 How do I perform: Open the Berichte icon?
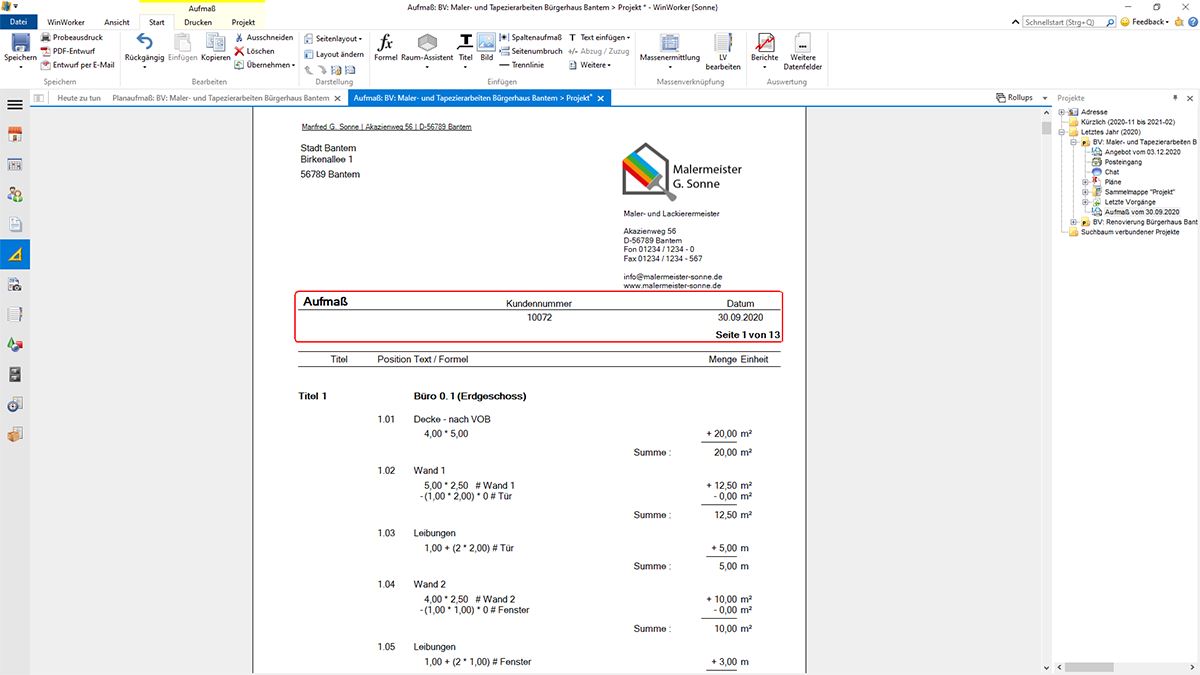[765, 42]
